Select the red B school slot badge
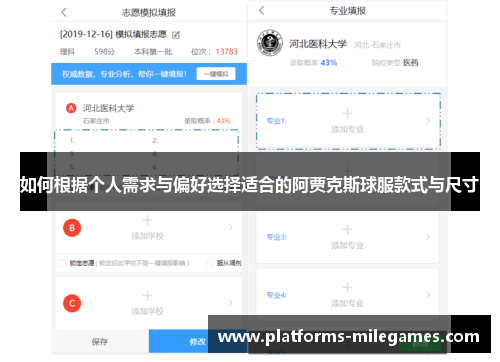Image resolution: width=500 pixels, height=362 pixels. (x=72, y=228)
